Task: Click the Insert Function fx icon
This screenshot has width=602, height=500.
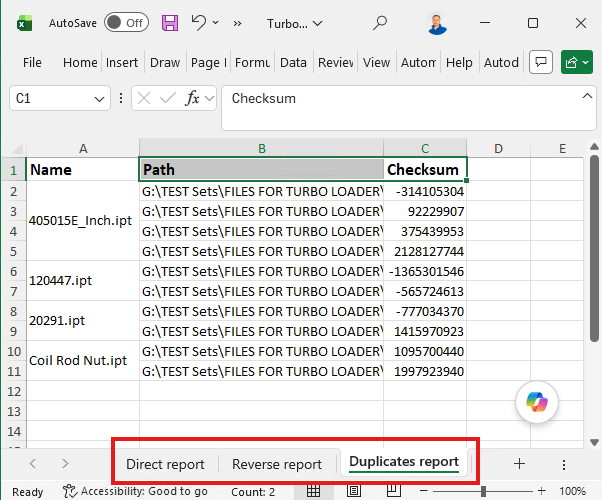Action: click(x=192, y=98)
